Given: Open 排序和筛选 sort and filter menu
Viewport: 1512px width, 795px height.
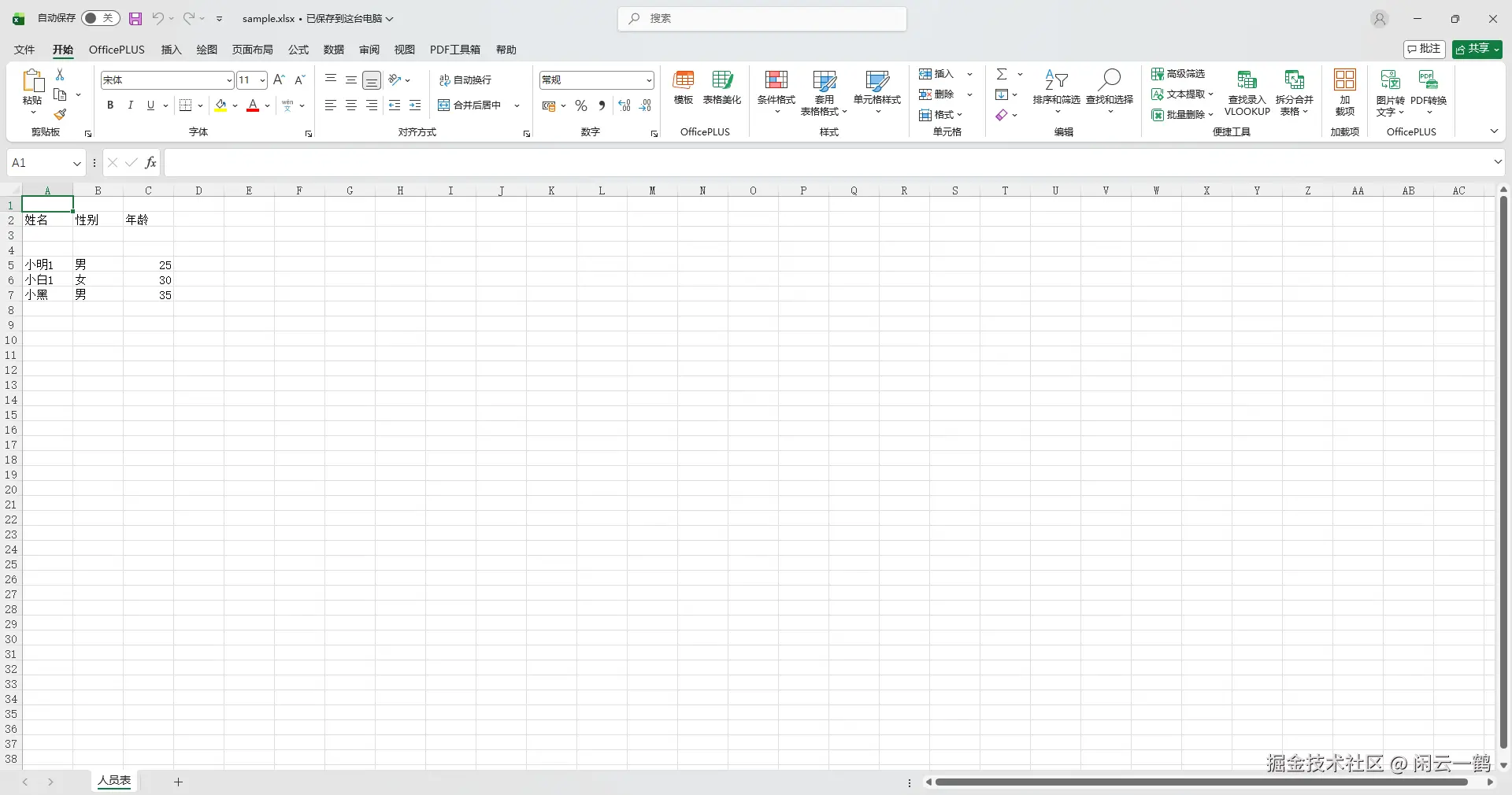Looking at the screenshot, I should click(x=1057, y=93).
